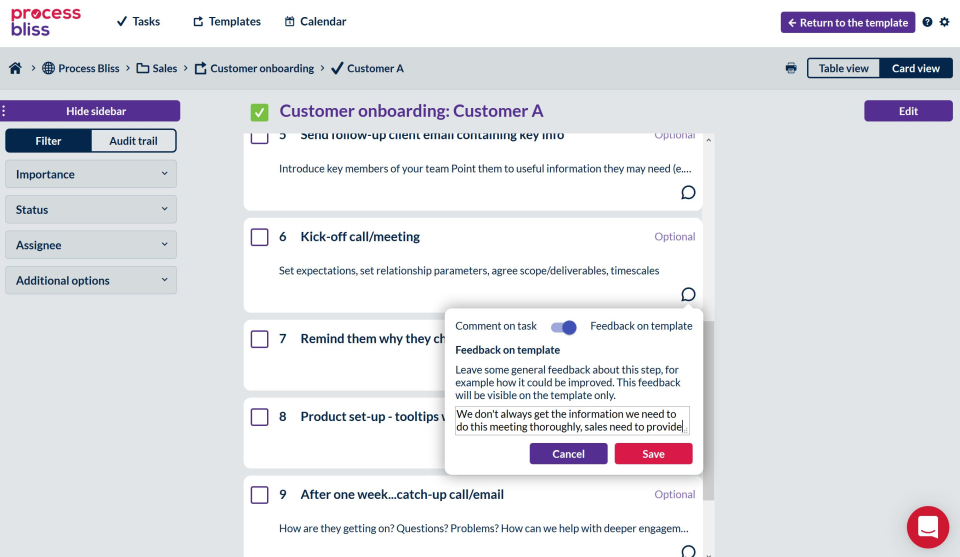Image resolution: width=960 pixels, height=557 pixels.
Task: Cancel the feedback popup
Action: point(568,454)
